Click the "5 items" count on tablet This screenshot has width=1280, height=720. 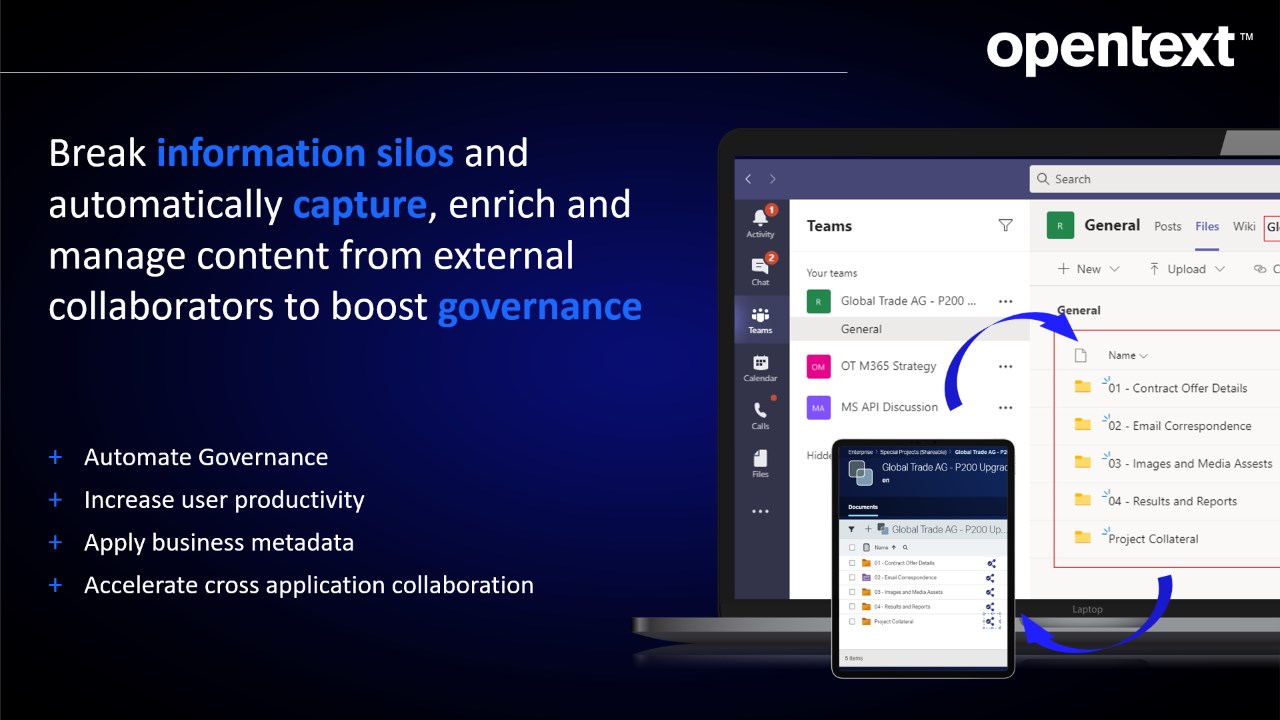(x=854, y=658)
